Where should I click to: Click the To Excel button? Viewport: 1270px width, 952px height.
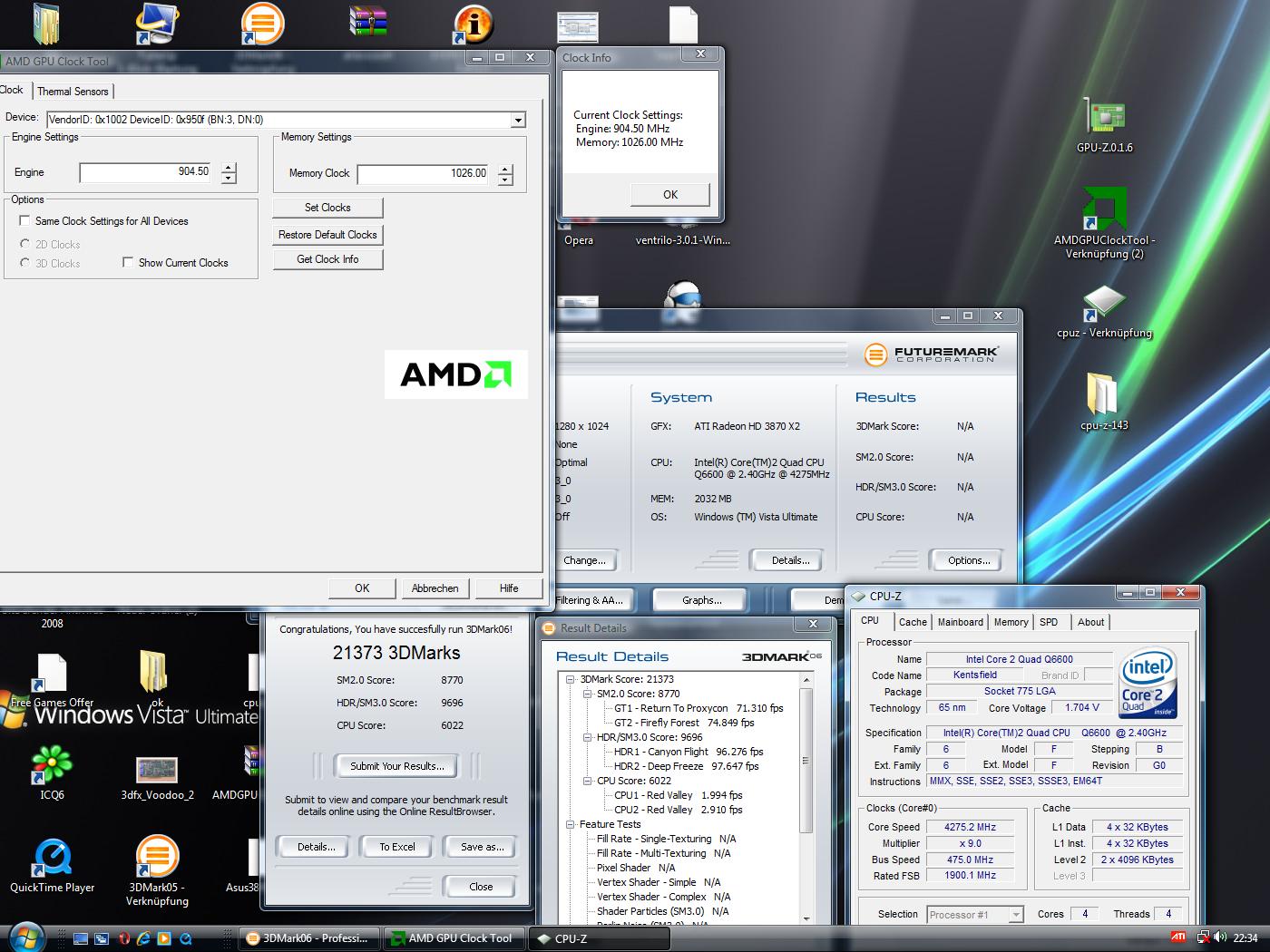click(397, 847)
